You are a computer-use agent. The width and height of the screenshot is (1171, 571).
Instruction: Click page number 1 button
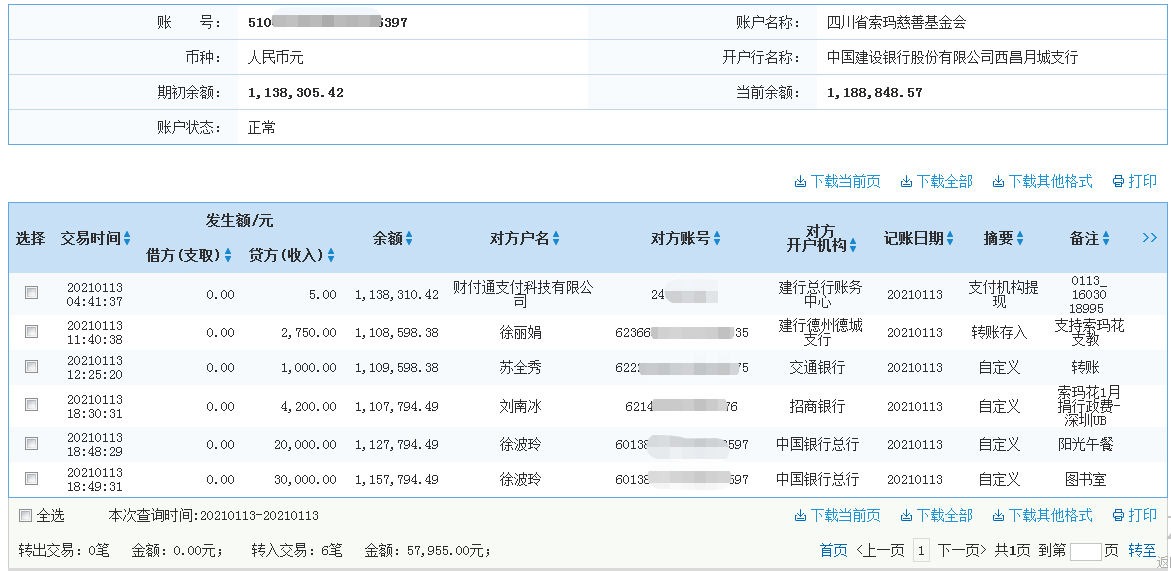point(922,551)
